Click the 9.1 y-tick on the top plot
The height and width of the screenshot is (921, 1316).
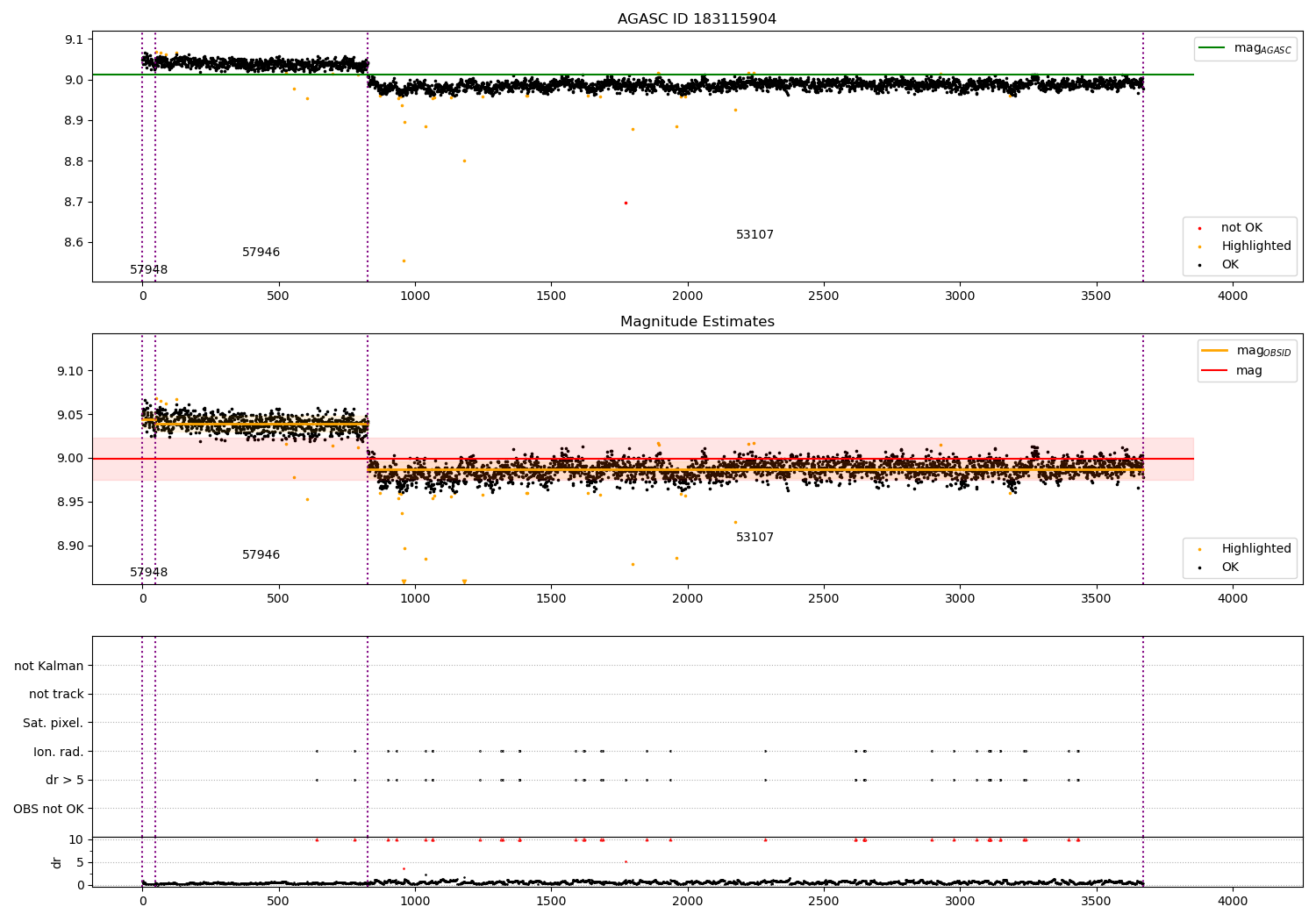tap(74, 39)
